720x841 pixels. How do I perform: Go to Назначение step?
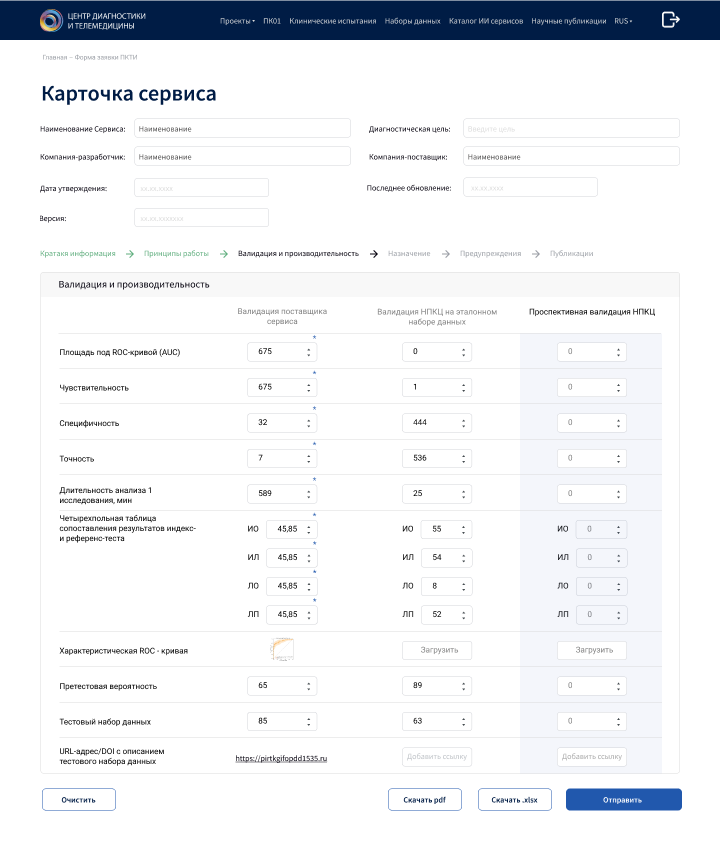tap(409, 254)
